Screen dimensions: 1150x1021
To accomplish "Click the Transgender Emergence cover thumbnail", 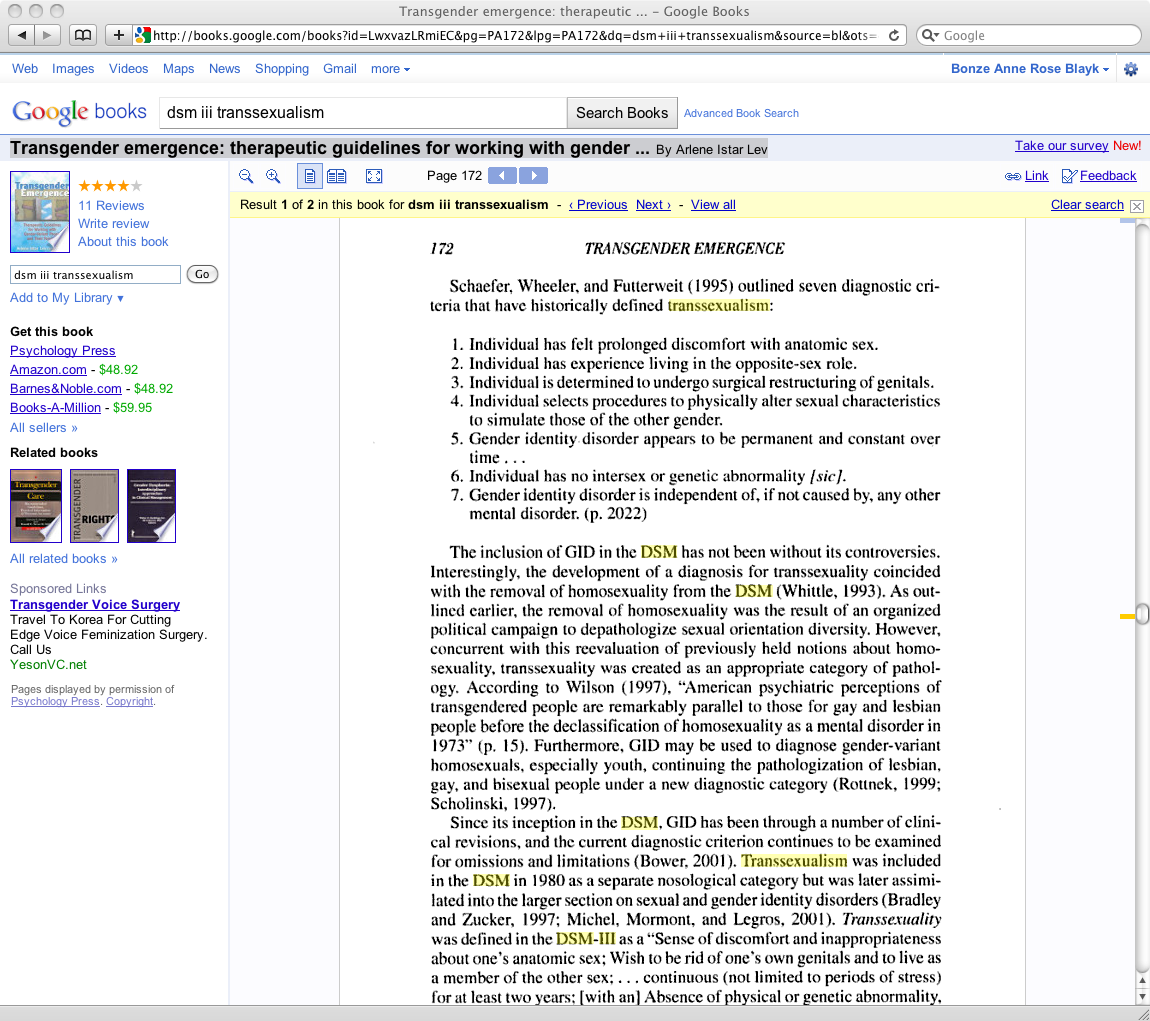I will pos(39,211).
